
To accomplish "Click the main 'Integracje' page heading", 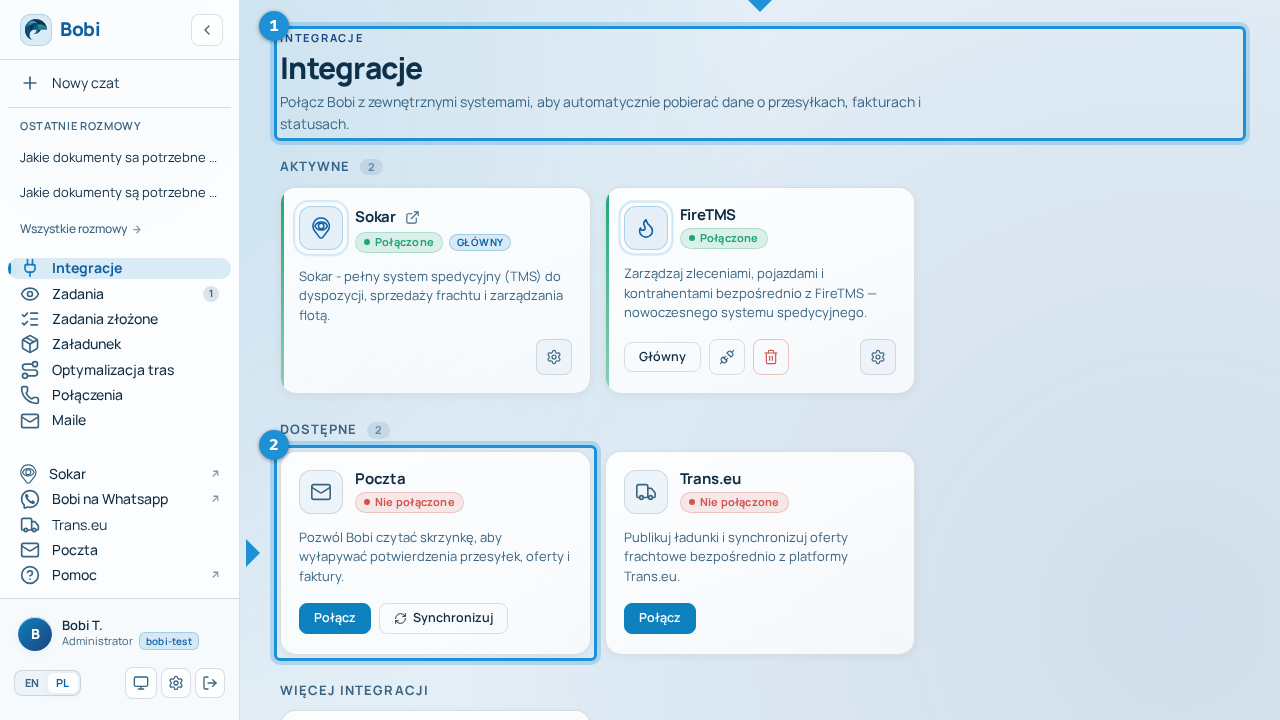I will 351,69.
